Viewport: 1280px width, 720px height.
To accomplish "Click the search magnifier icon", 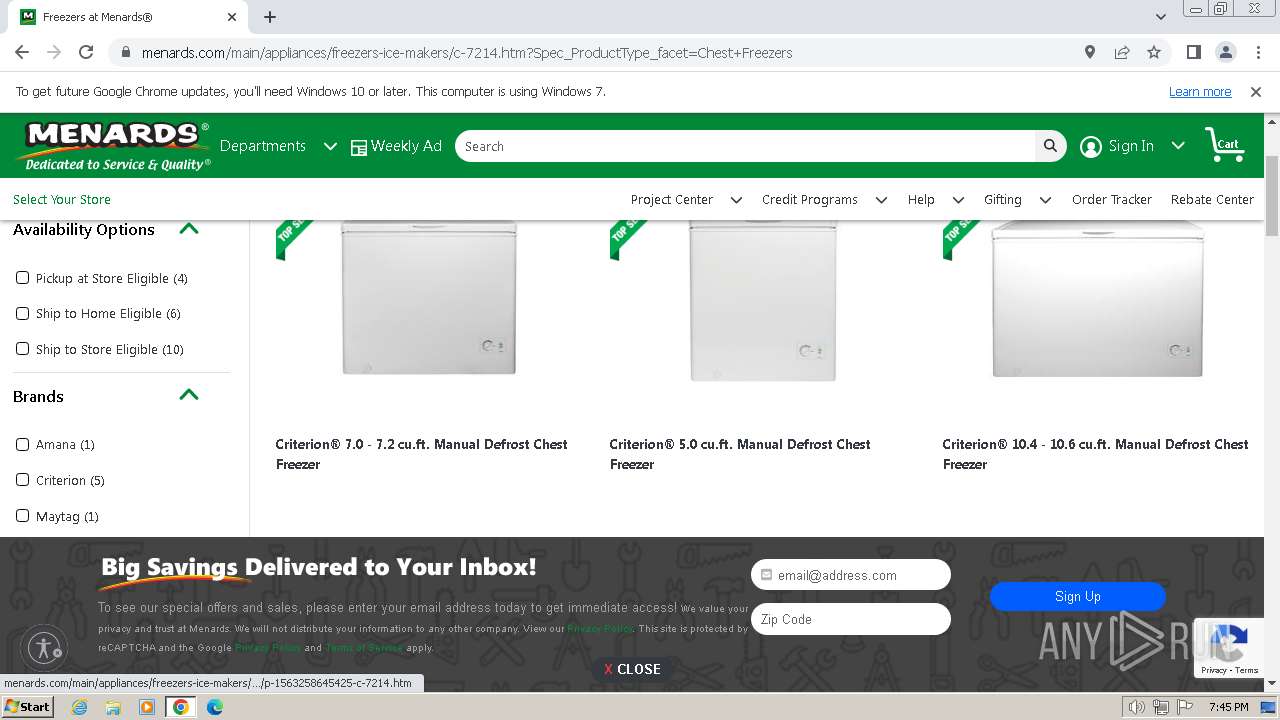I will pyautogui.click(x=1050, y=146).
